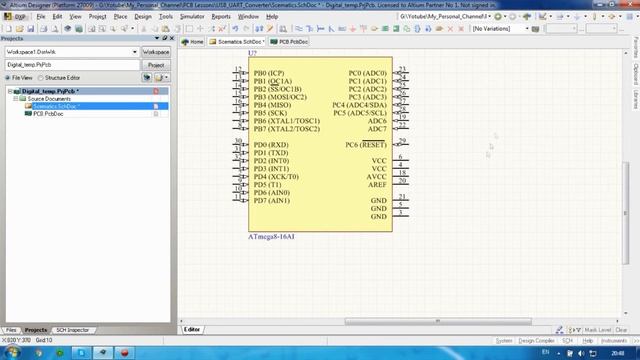Viewport: 640px width, 360px height.
Task: Close the Projects panel
Action: (172, 38)
